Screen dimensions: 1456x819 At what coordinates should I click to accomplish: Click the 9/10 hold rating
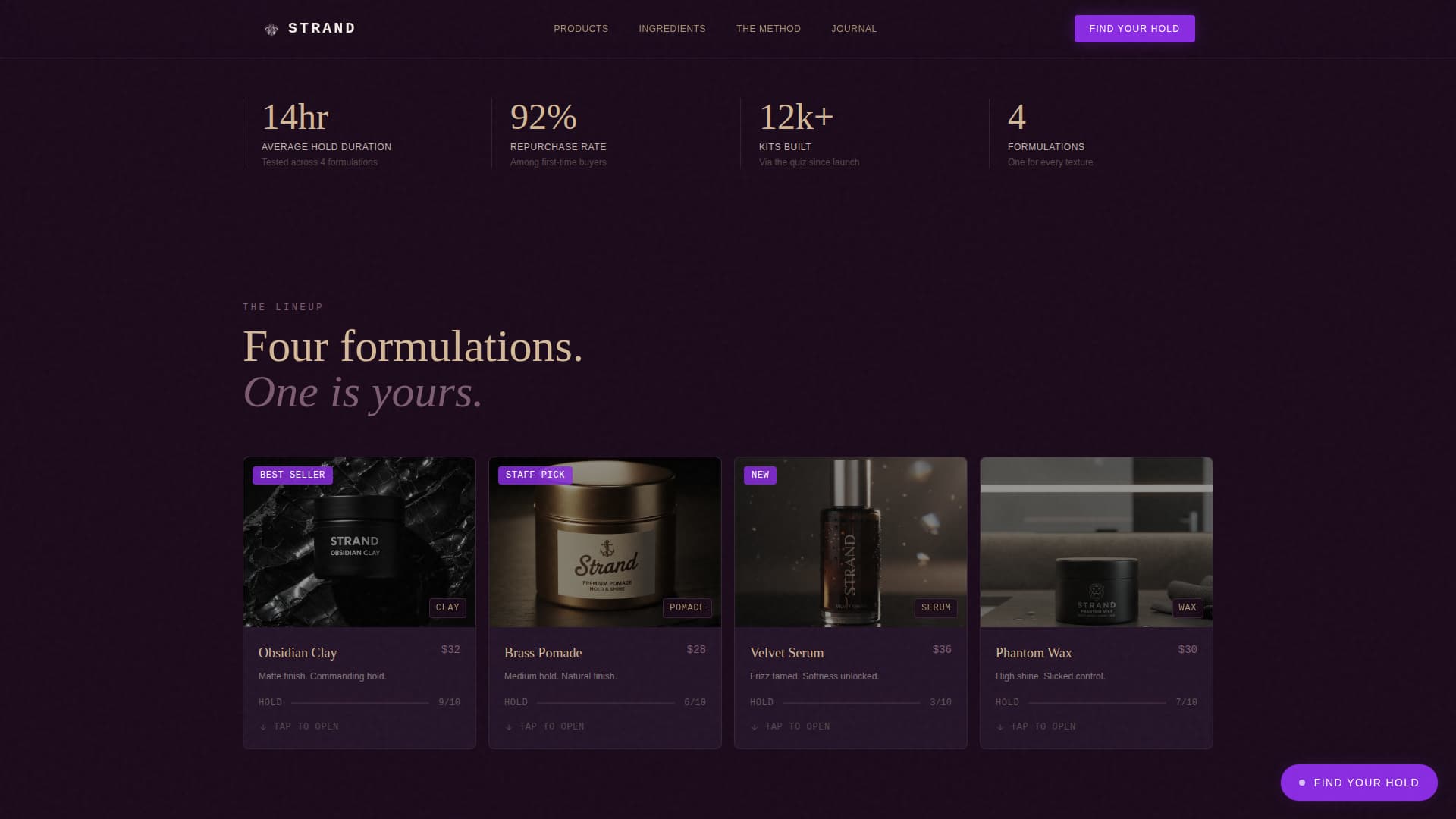click(449, 702)
